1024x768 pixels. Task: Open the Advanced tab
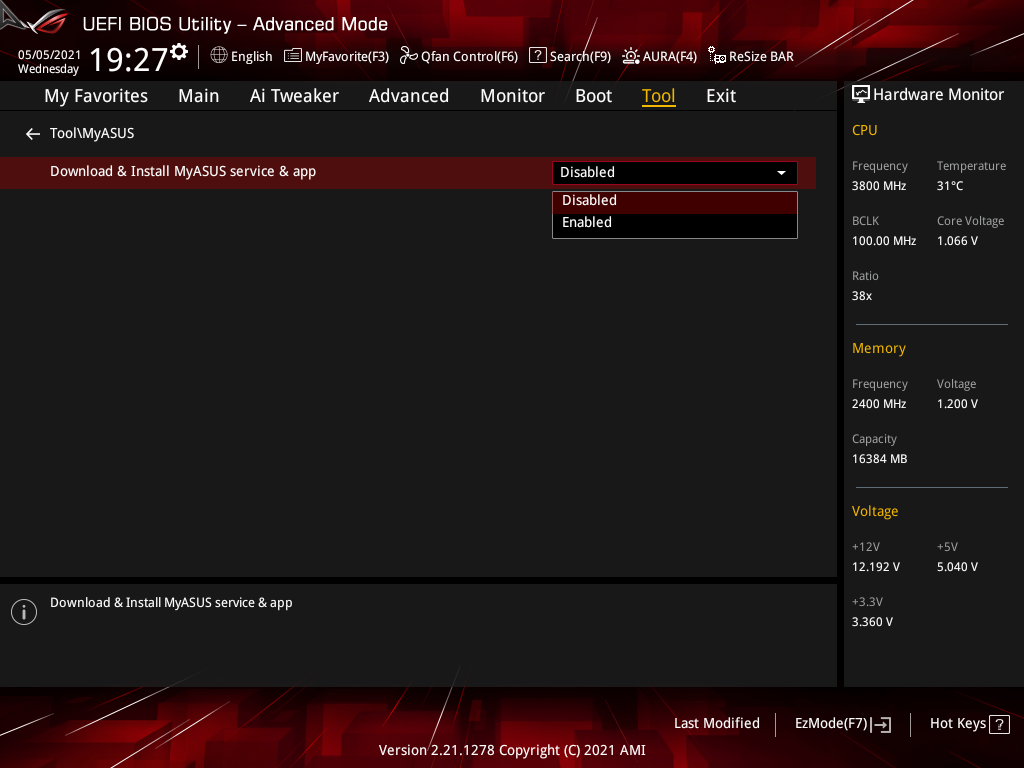click(x=409, y=96)
